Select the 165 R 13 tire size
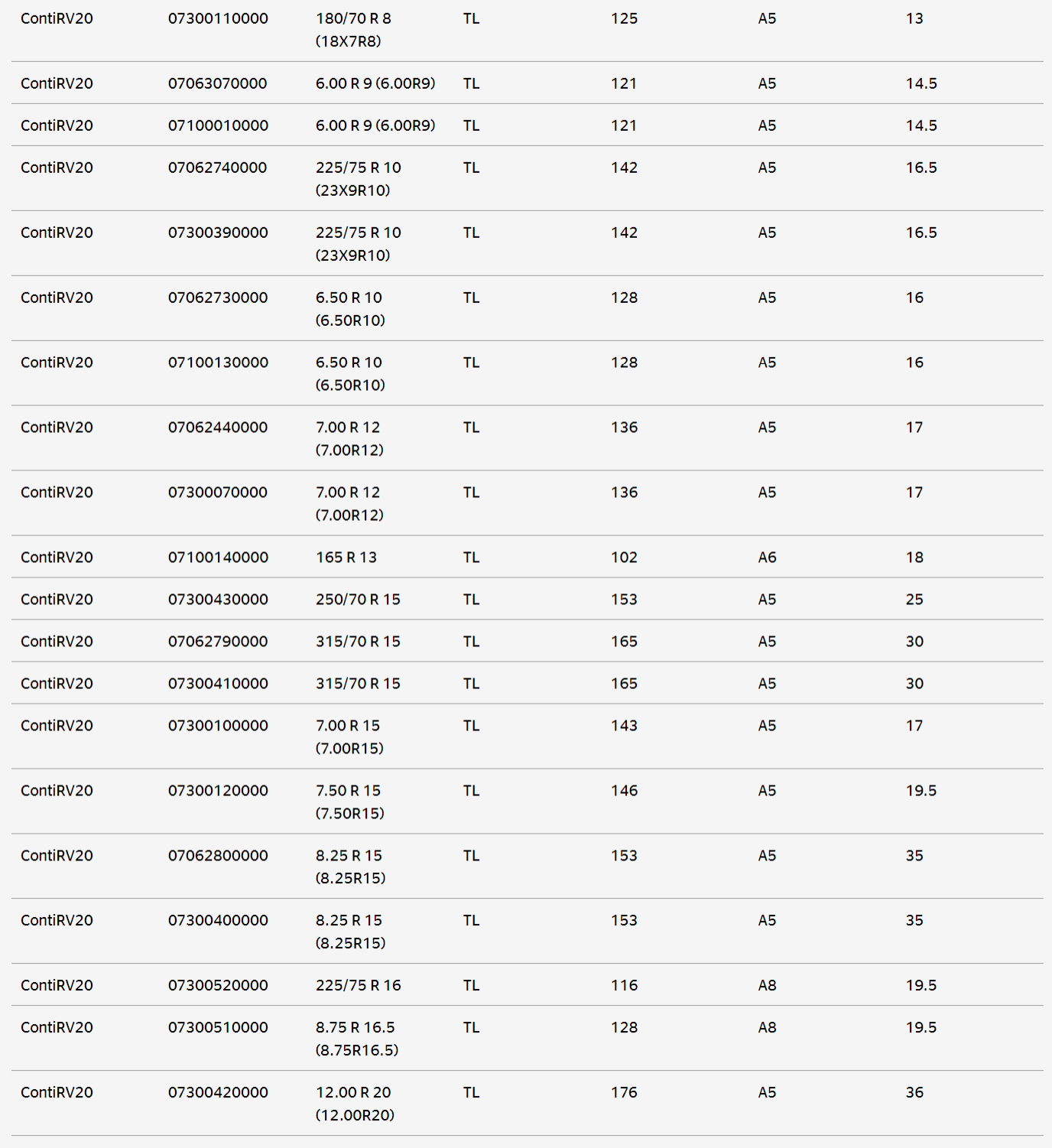 pyautogui.click(x=346, y=558)
